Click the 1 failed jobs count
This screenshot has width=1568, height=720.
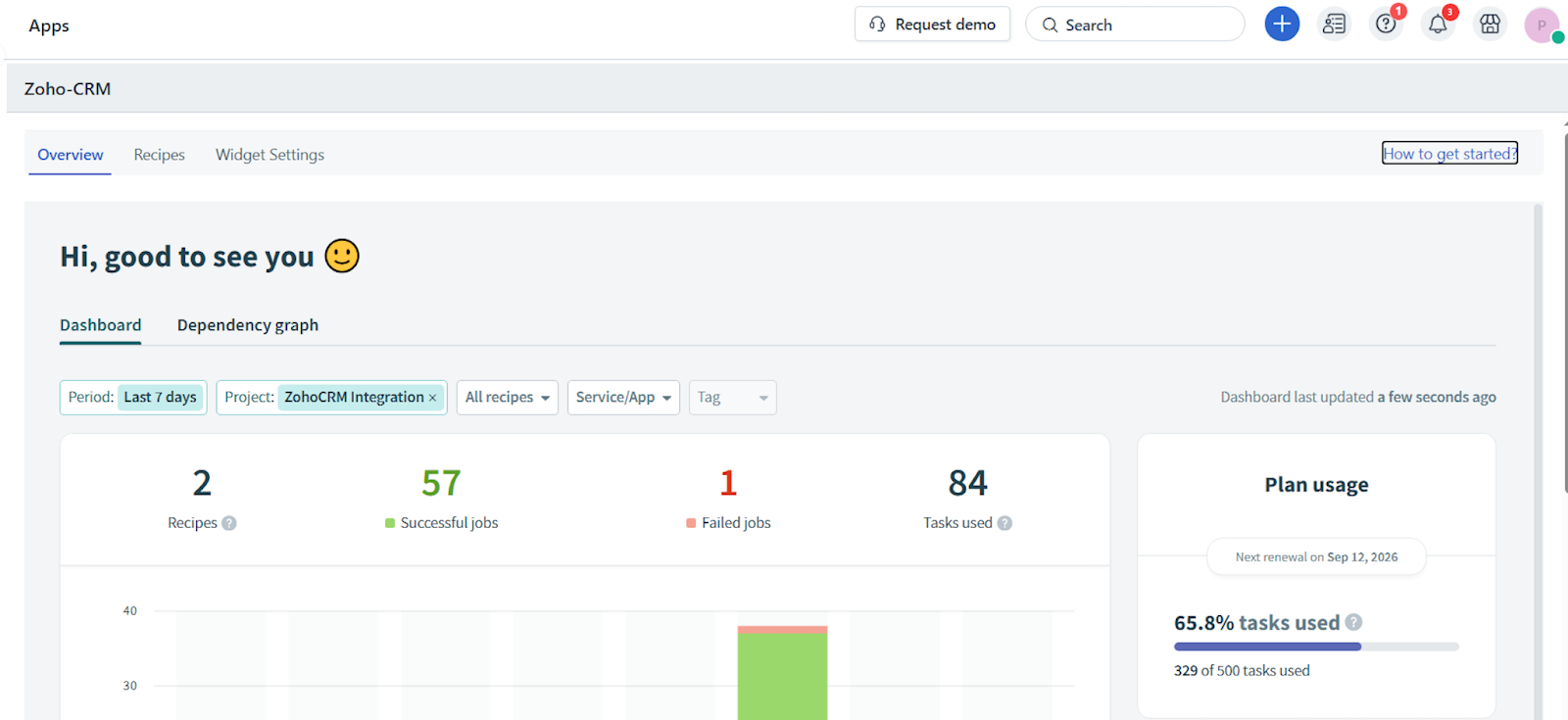728,483
